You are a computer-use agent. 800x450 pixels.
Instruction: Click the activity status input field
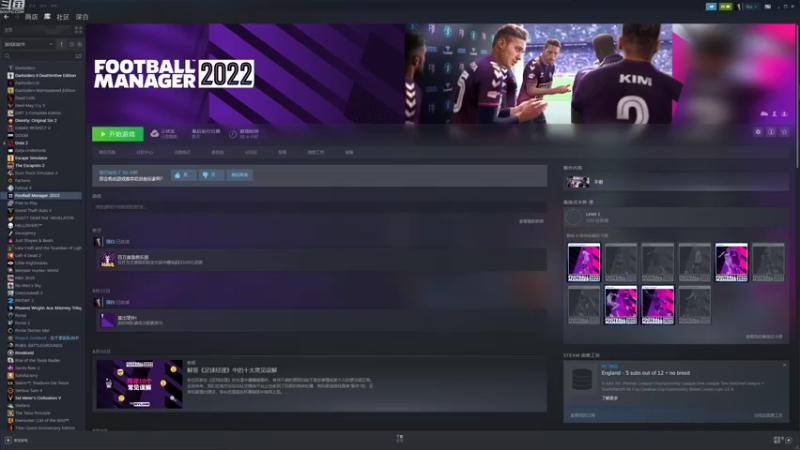tap(319, 207)
